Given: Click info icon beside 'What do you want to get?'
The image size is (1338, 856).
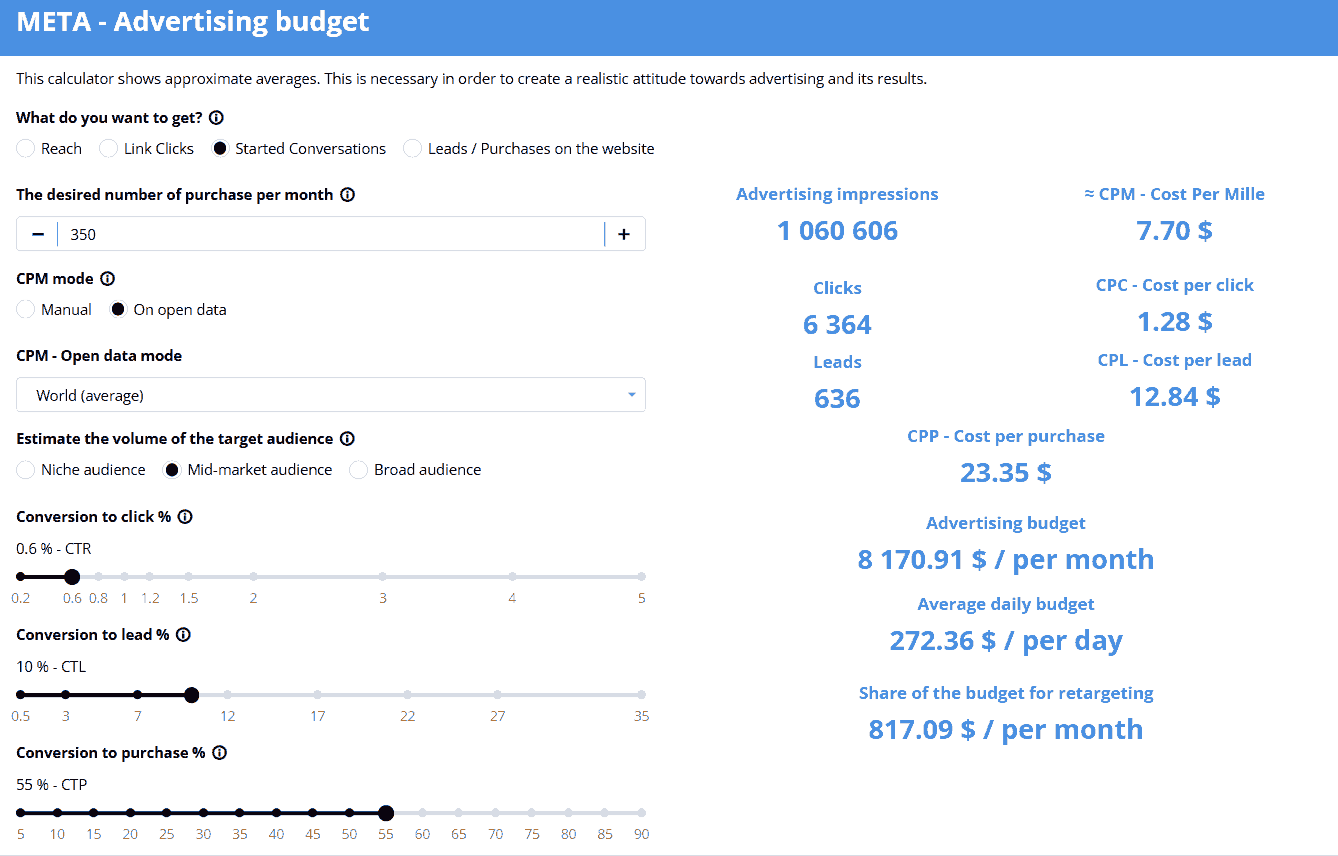Looking at the screenshot, I should pos(217,118).
